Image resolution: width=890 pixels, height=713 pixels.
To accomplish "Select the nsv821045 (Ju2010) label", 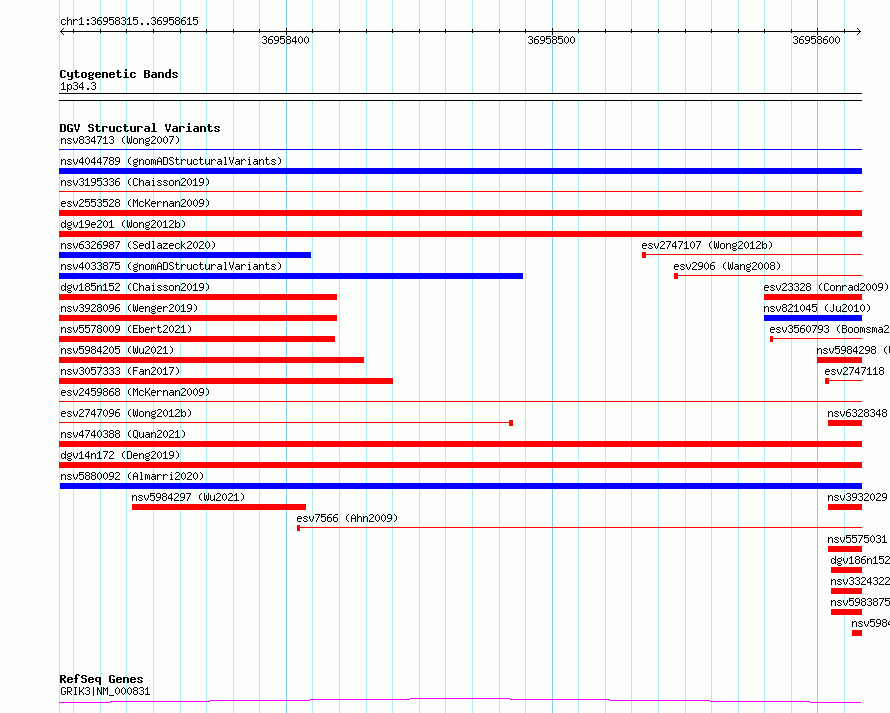I will click(x=817, y=308).
